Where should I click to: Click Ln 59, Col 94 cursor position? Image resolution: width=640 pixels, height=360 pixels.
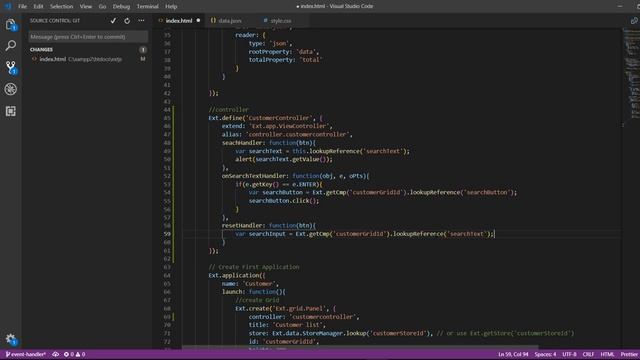513,354
